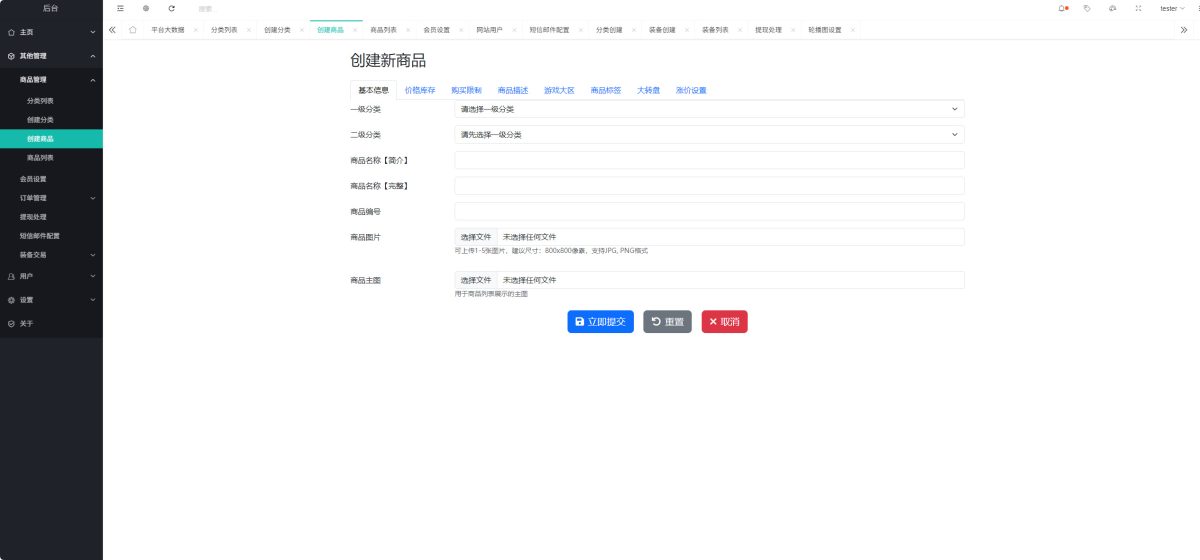Click the 重置 reset button
Image resolution: width=1200 pixels, height=560 pixels.
667,322
